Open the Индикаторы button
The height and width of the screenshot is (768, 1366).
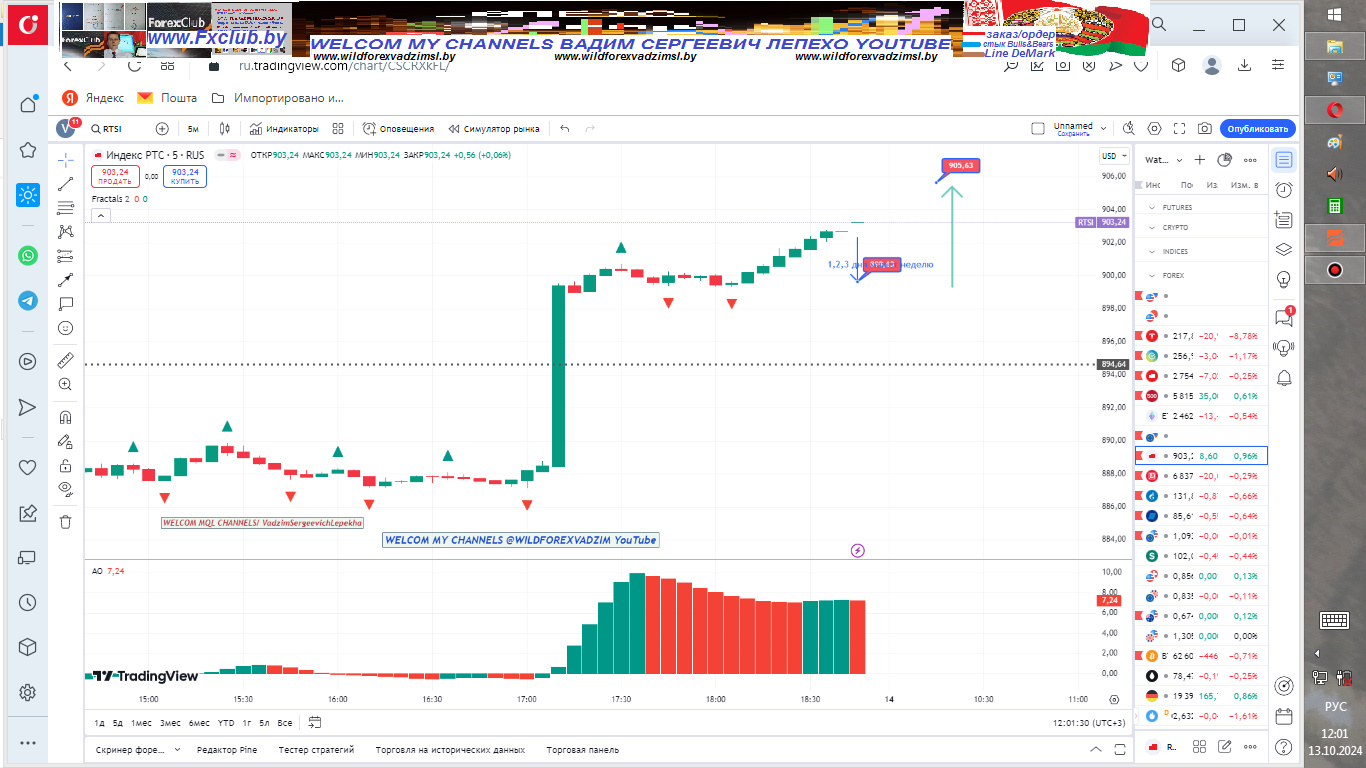(284, 129)
